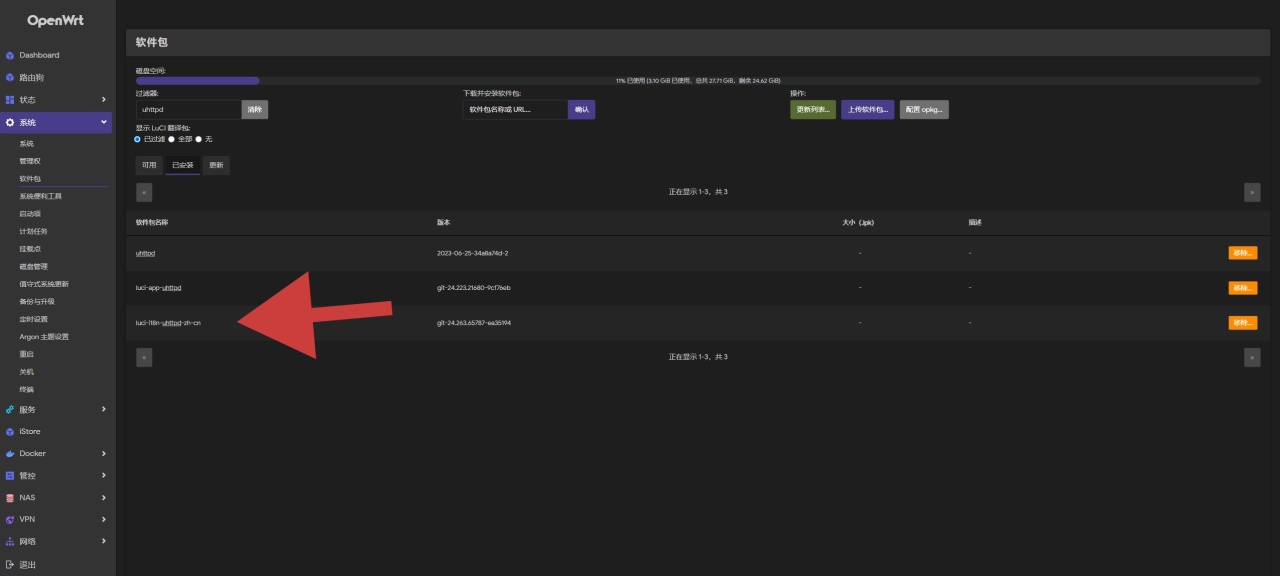Click the disk space usage bar

tap(698, 80)
